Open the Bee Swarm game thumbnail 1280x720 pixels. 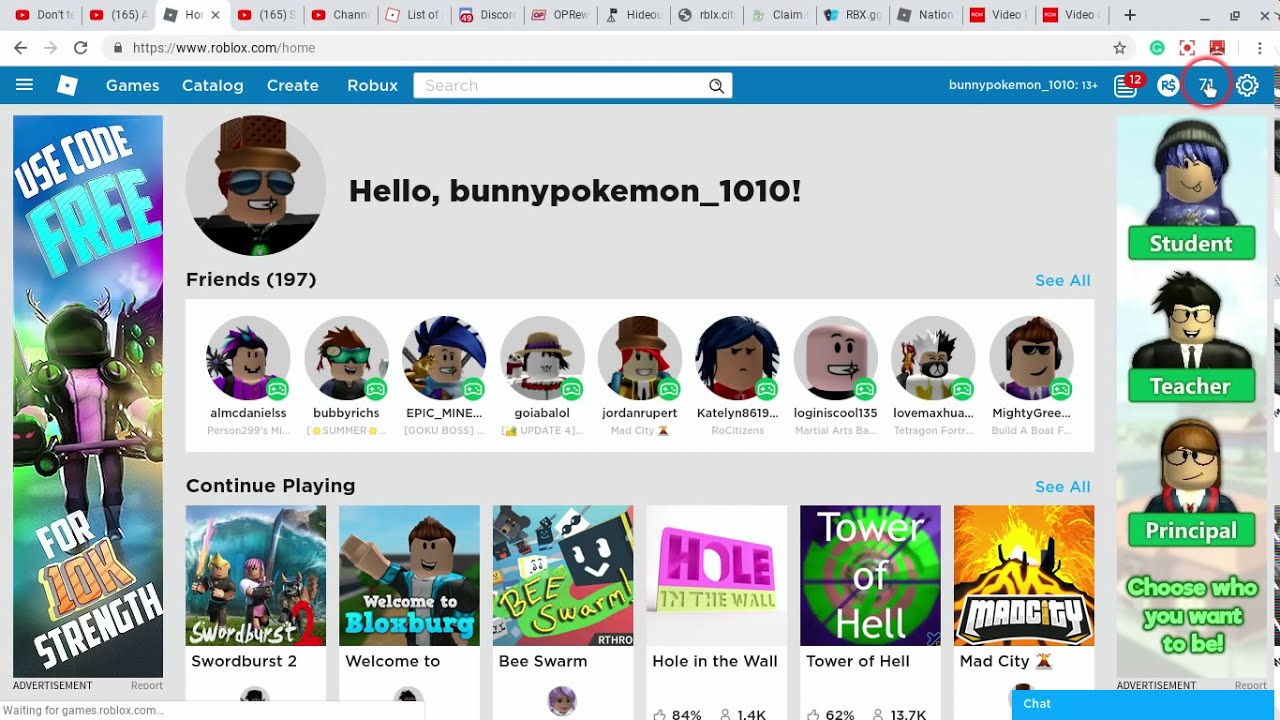click(563, 575)
